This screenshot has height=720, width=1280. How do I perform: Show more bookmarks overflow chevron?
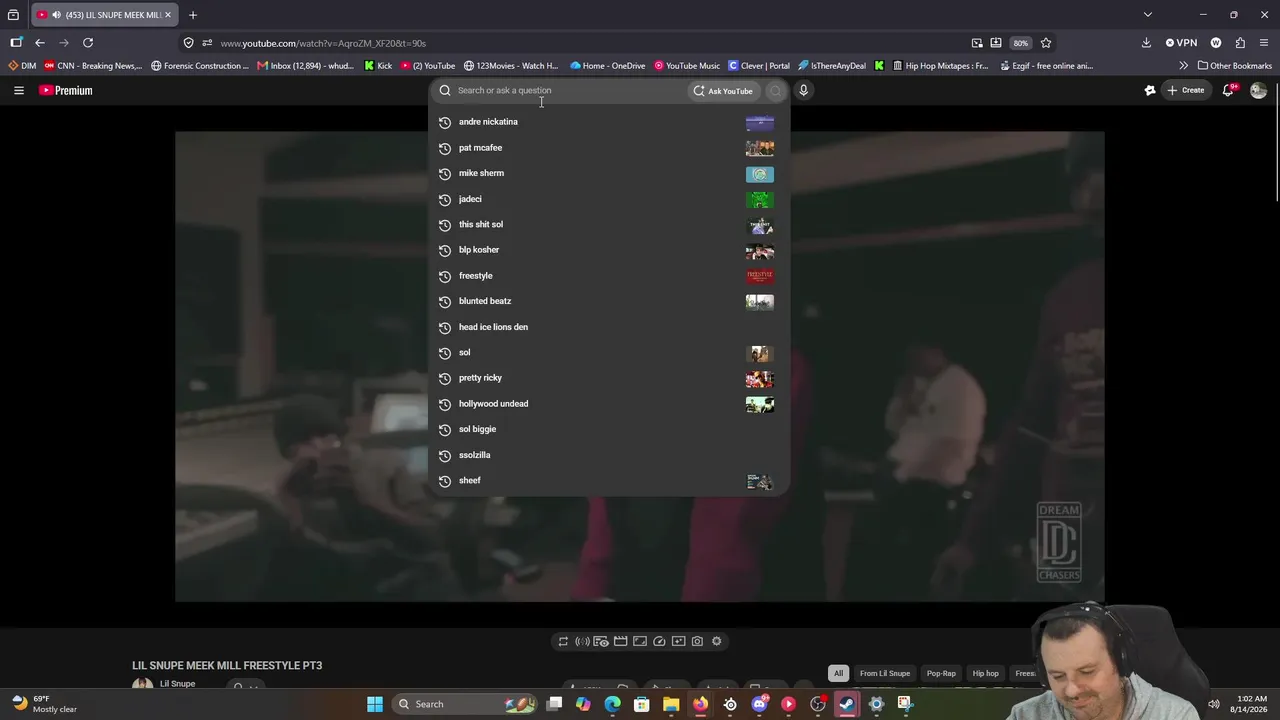[1183, 66]
